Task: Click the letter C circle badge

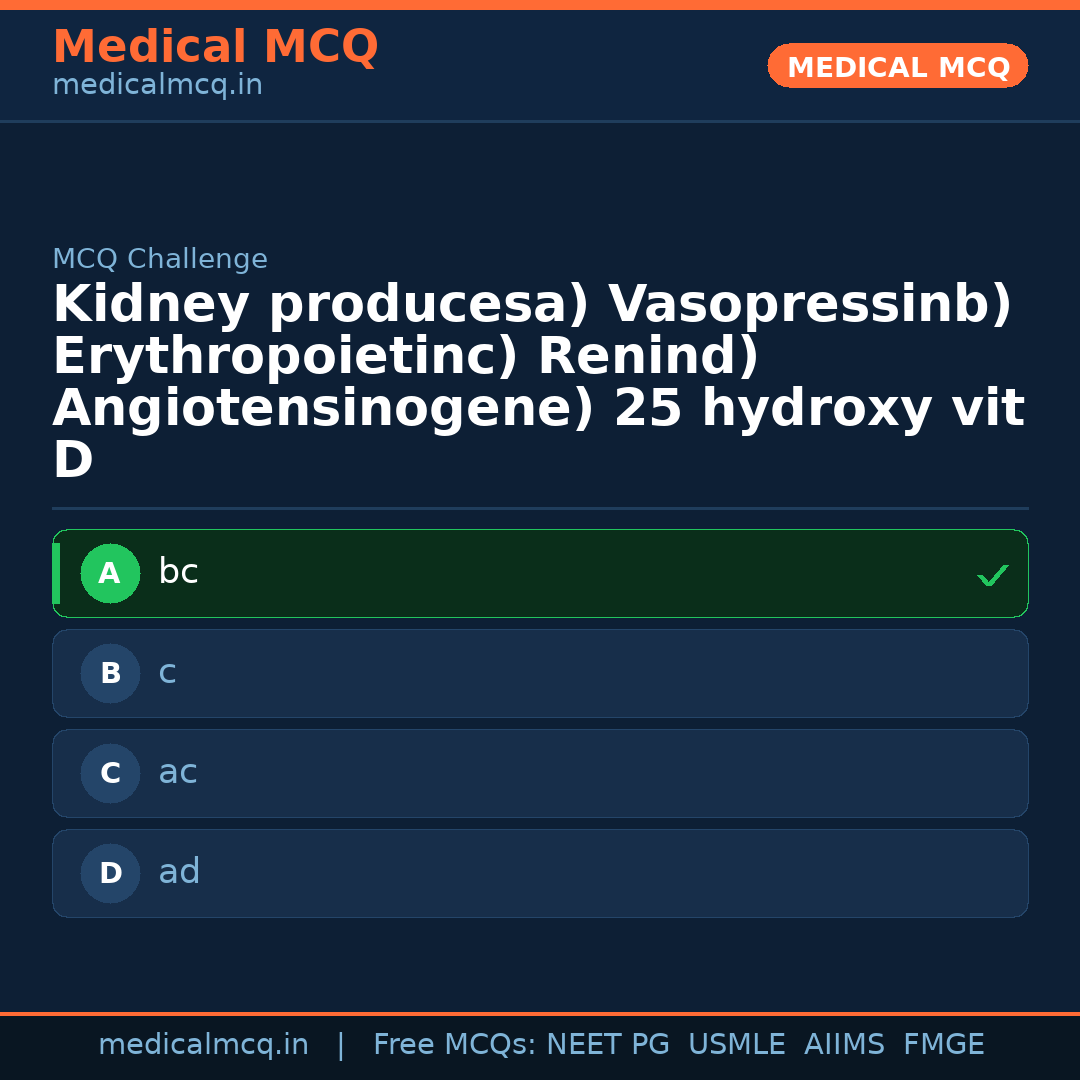Action: coord(110,774)
